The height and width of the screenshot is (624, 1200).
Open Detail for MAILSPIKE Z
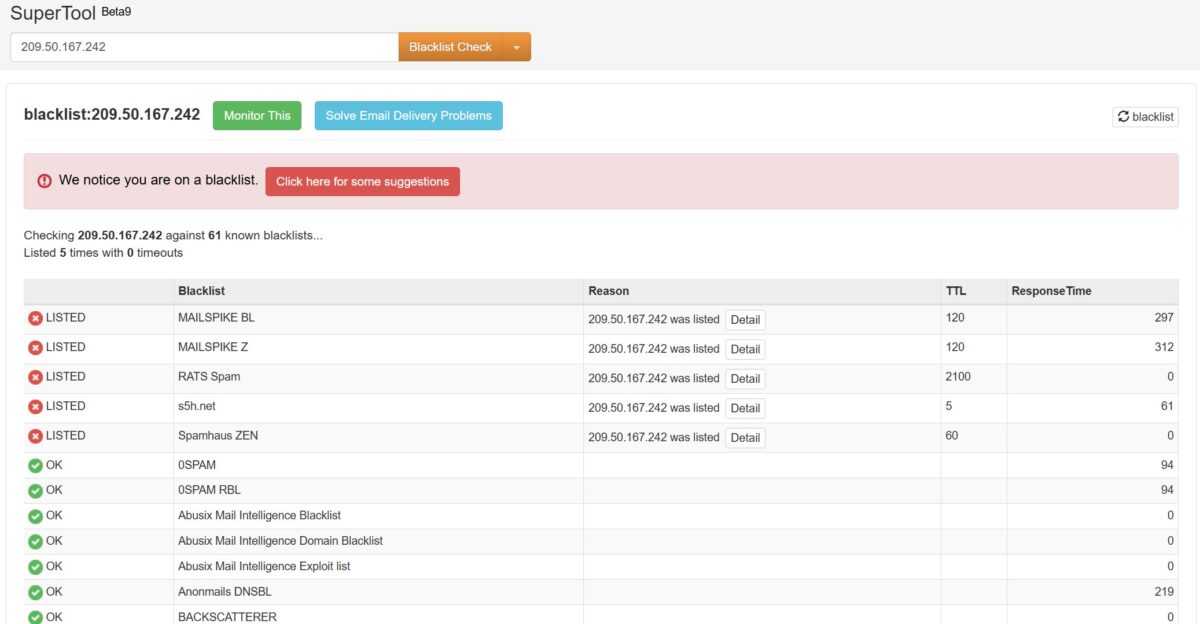pos(745,349)
